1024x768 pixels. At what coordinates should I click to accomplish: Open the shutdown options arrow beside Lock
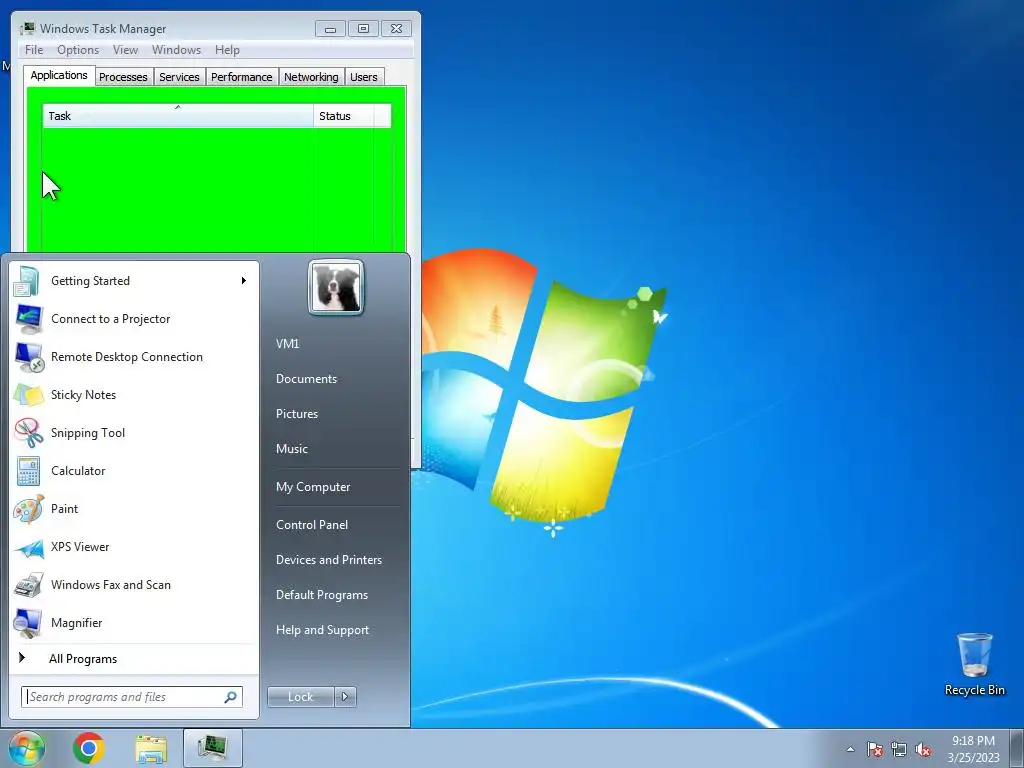pos(345,697)
